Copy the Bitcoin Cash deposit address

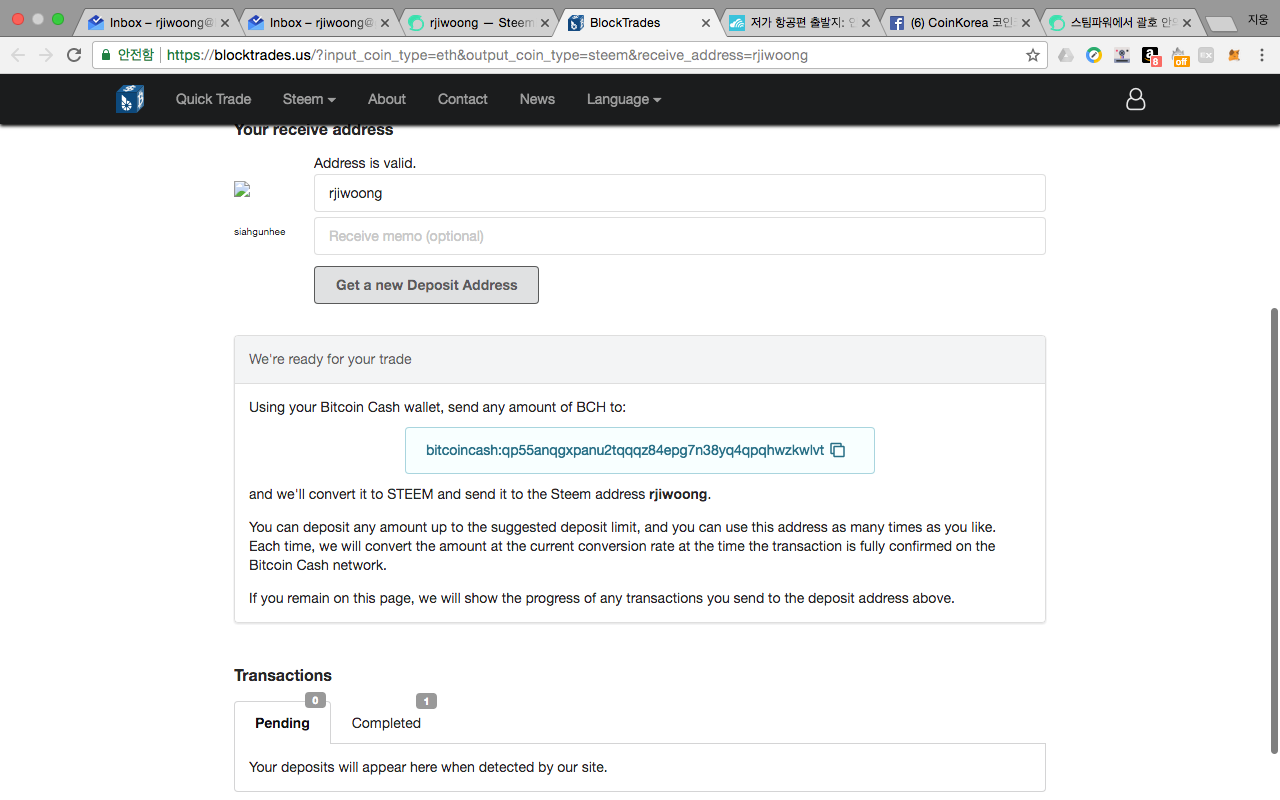(x=838, y=450)
